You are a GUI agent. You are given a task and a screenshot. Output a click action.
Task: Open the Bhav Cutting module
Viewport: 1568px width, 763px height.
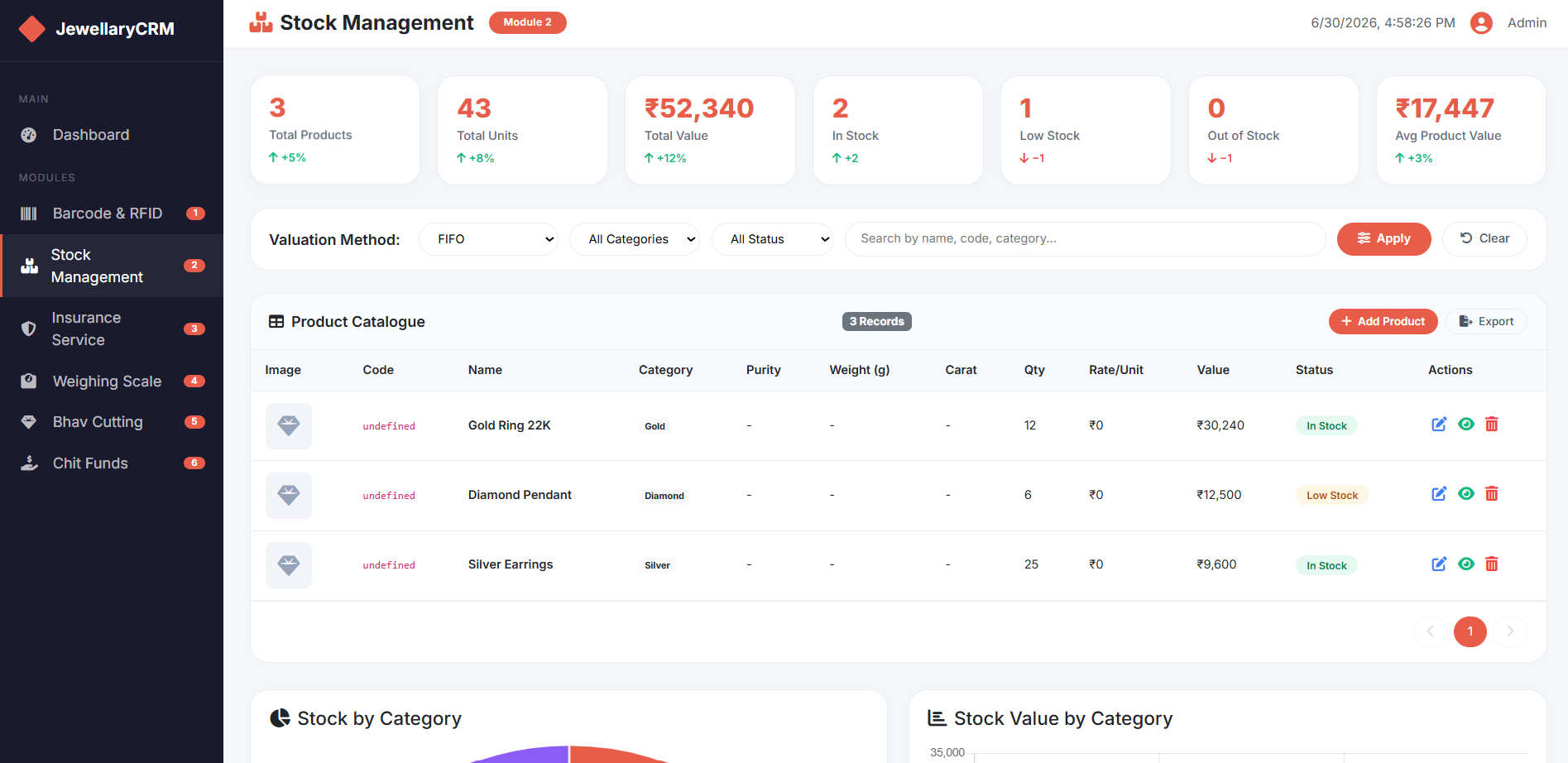(x=112, y=422)
